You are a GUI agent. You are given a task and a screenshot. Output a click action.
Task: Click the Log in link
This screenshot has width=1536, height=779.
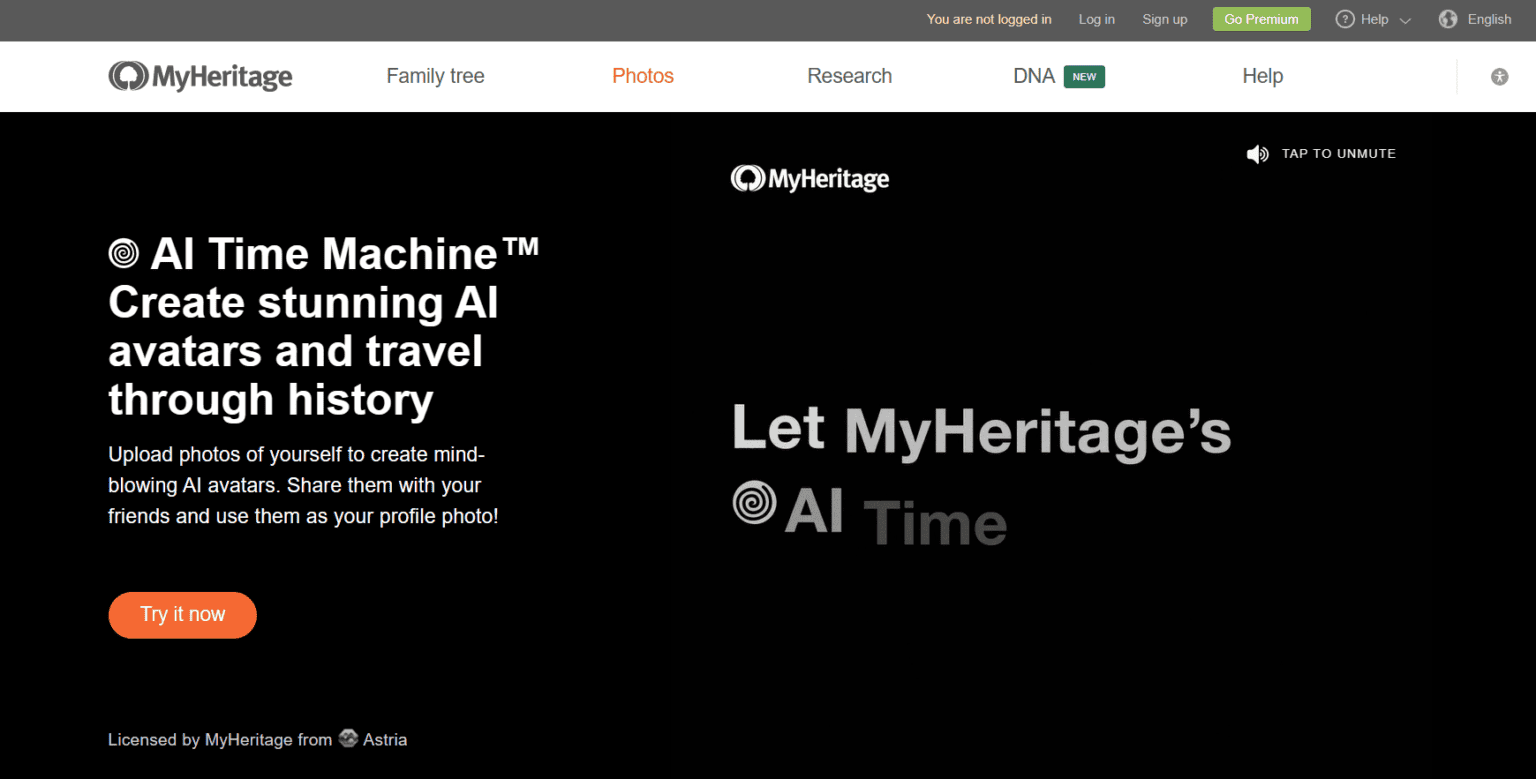(x=1096, y=19)
